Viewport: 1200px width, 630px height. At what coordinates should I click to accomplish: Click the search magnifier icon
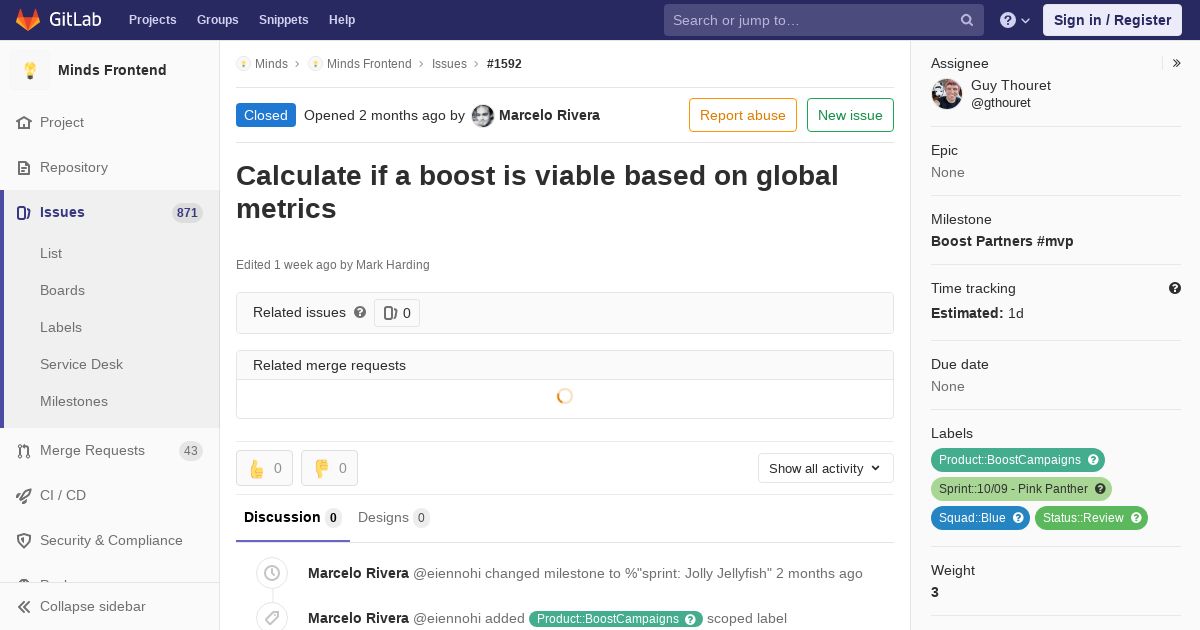click(967, 20)
